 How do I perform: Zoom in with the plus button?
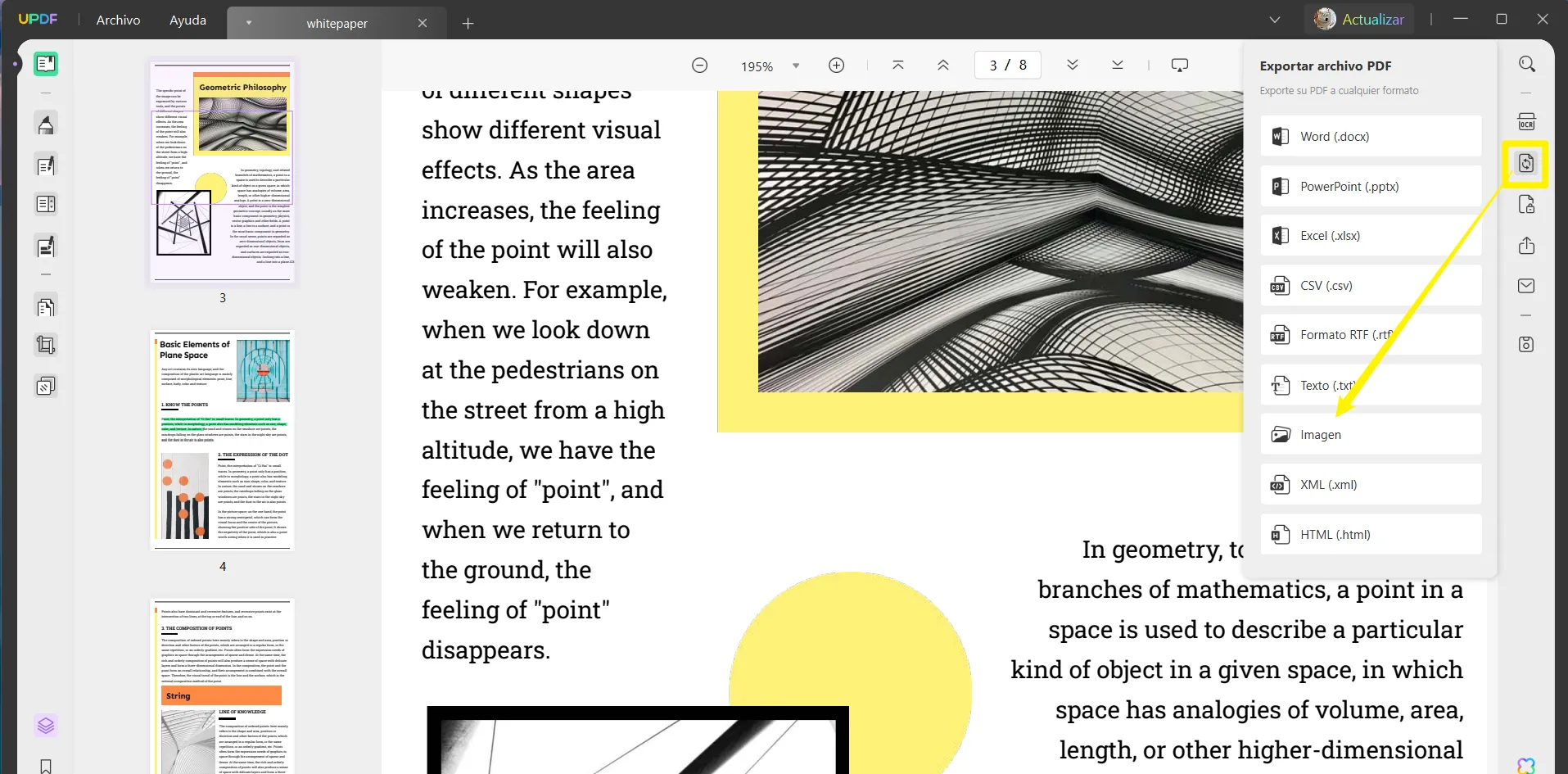click(x=836, y=66)
